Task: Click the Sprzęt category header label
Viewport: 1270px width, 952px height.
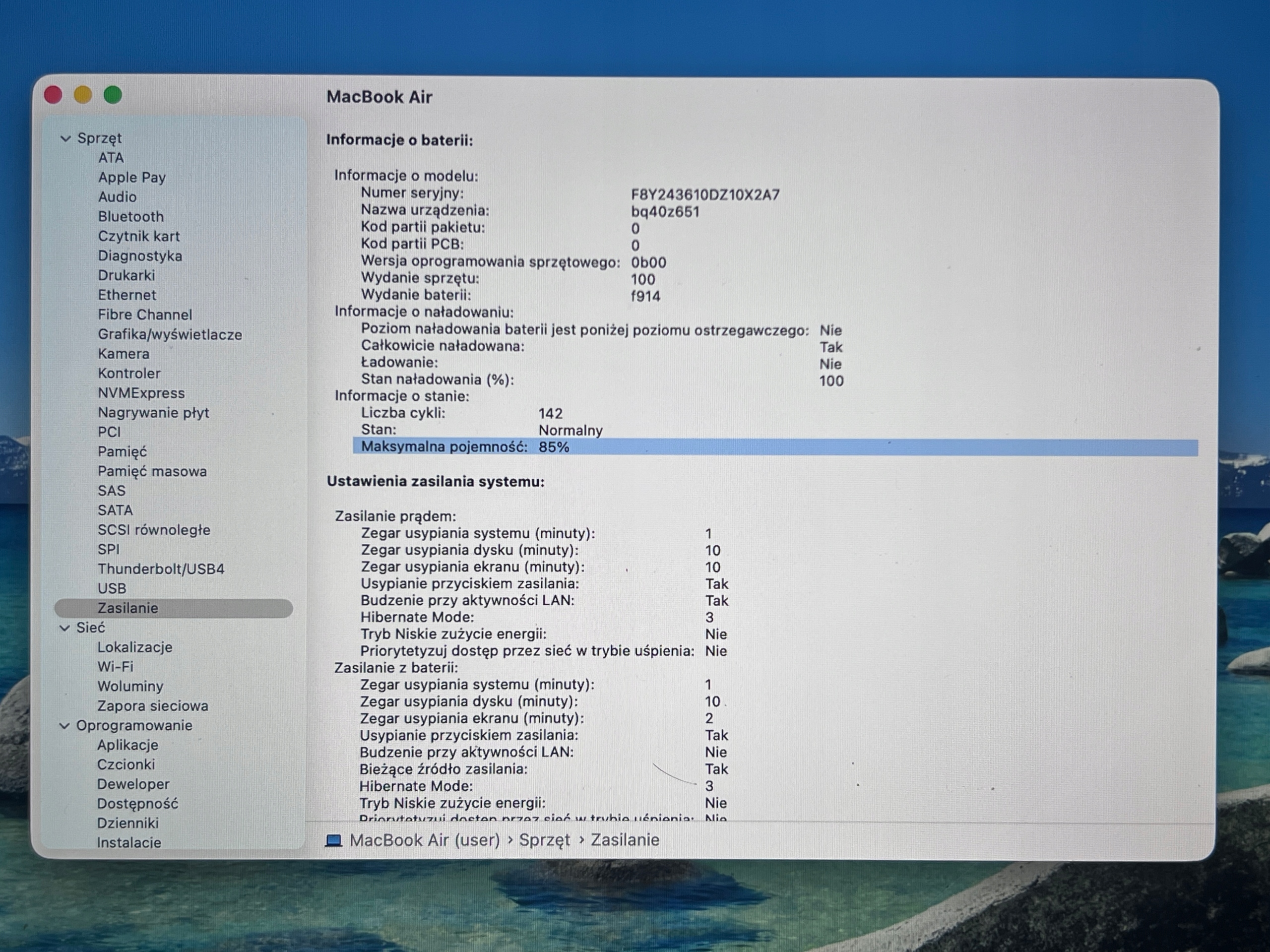Action: pos(99,138)
